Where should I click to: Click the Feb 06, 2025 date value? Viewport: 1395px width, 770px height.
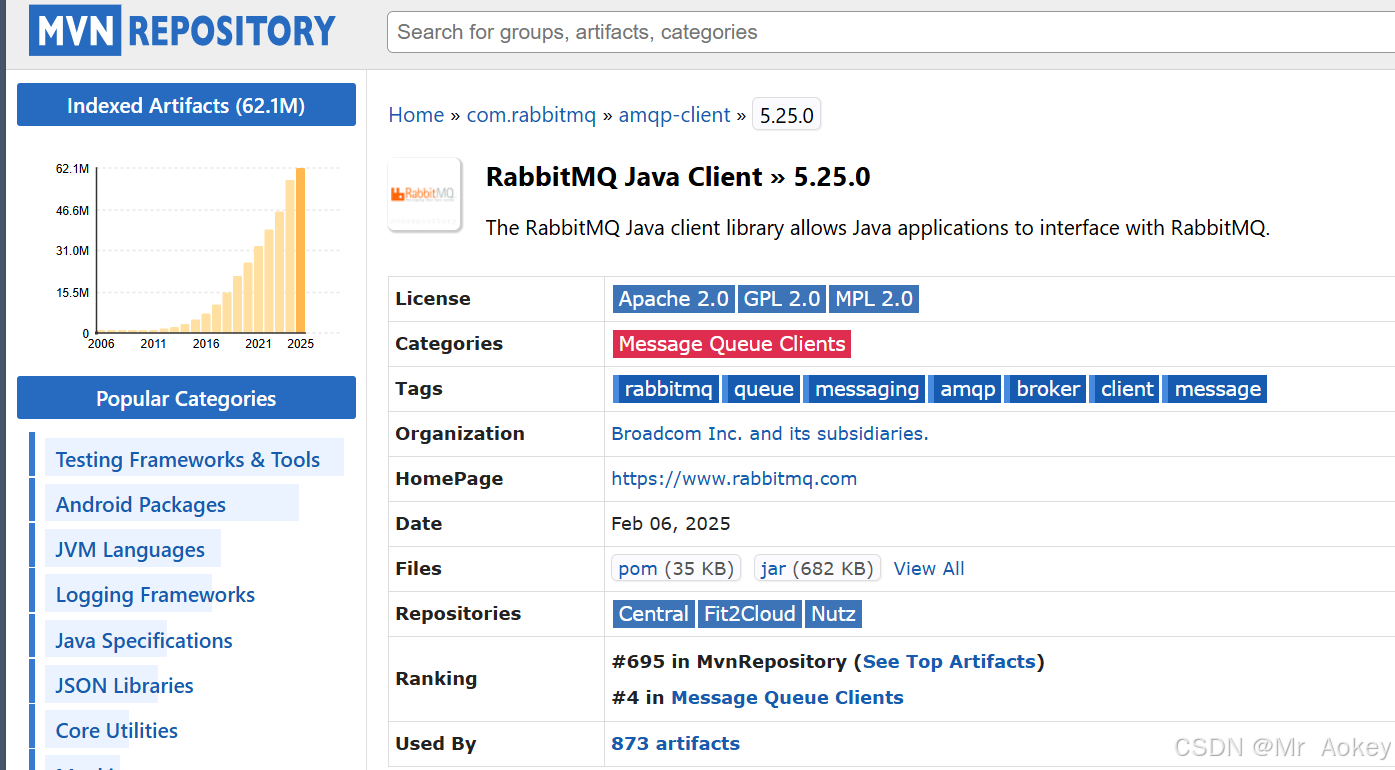(x=671, y=524)
